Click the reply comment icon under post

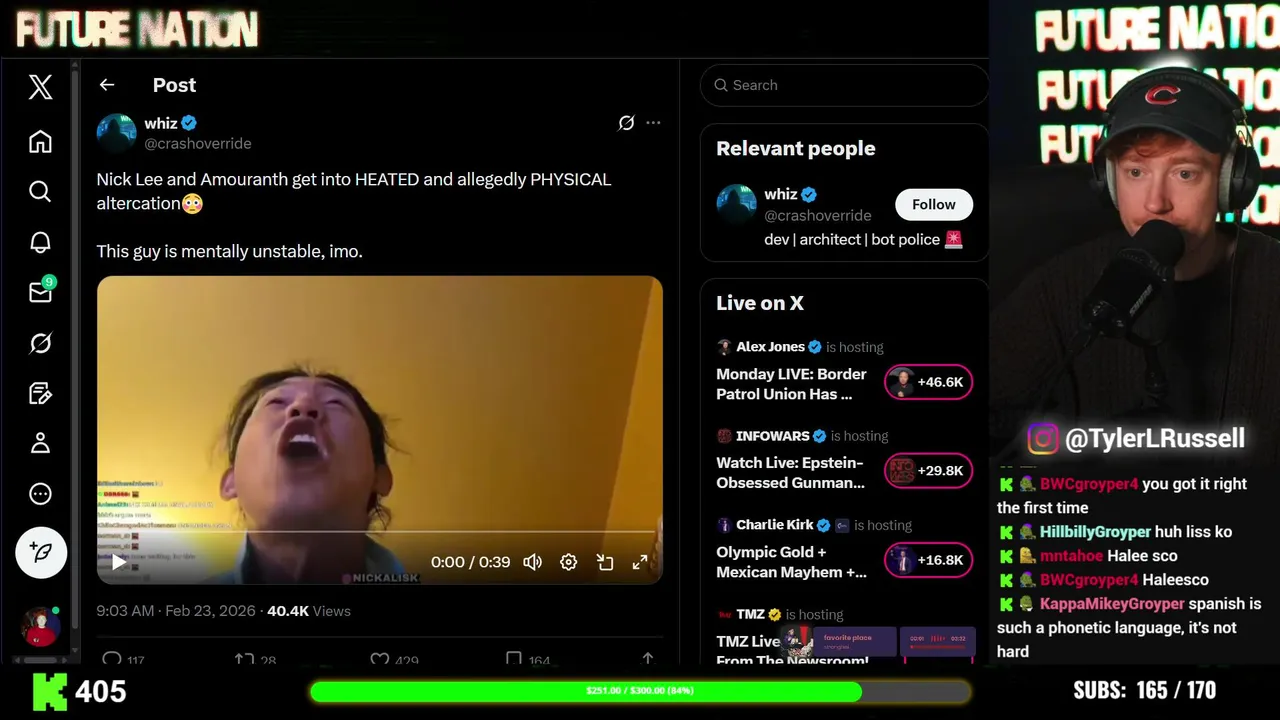coord(112,659)
